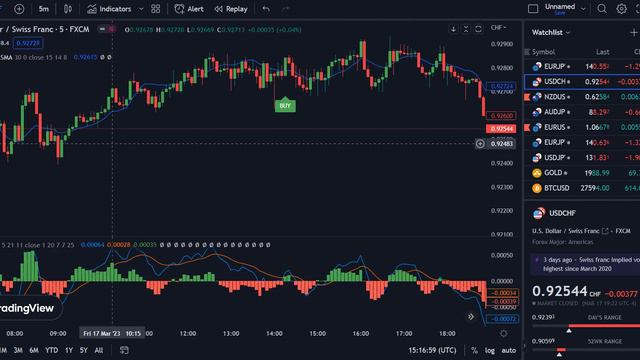Toggle the red flag on EURUSD row
640x360 pixels.
coord(527,127)
